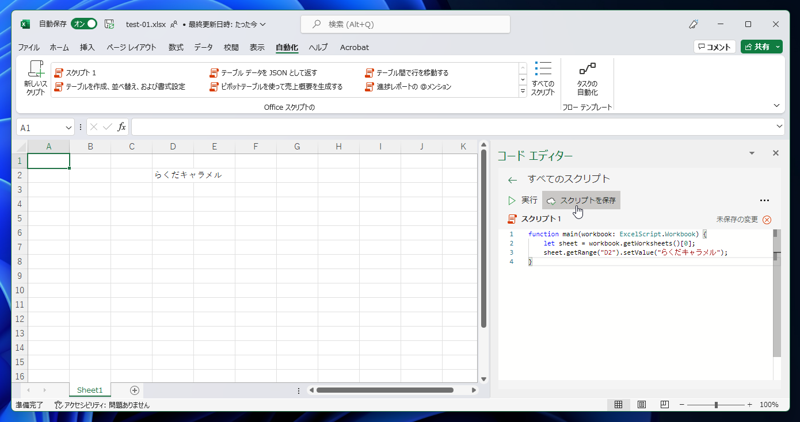
Task: Click accessibility status 問題ありません
Action: [x=102, y=405]
